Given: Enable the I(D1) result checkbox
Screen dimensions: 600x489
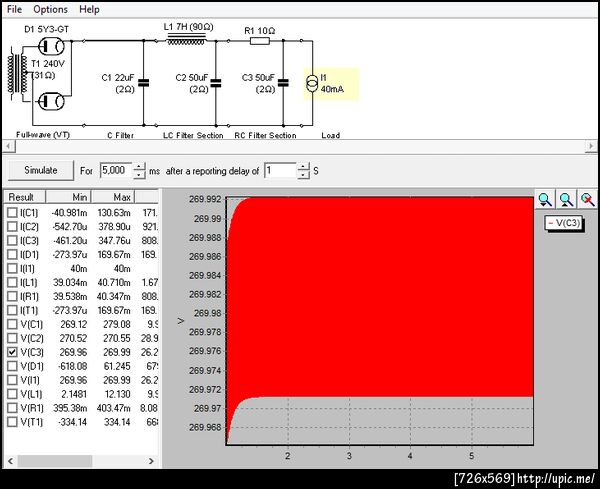Looking at the screenshot, I should pos(12,254).
